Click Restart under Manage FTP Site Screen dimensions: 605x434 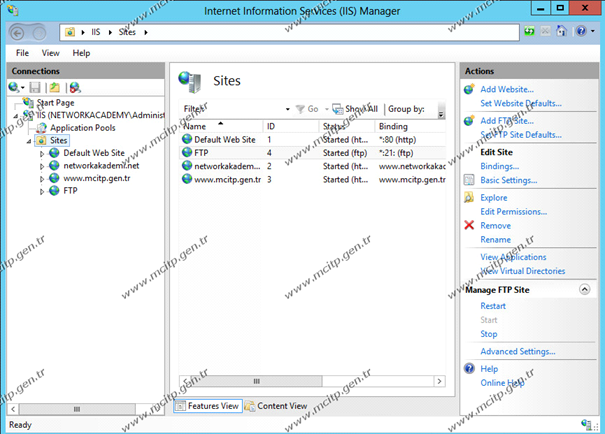(x=493, y=306)
